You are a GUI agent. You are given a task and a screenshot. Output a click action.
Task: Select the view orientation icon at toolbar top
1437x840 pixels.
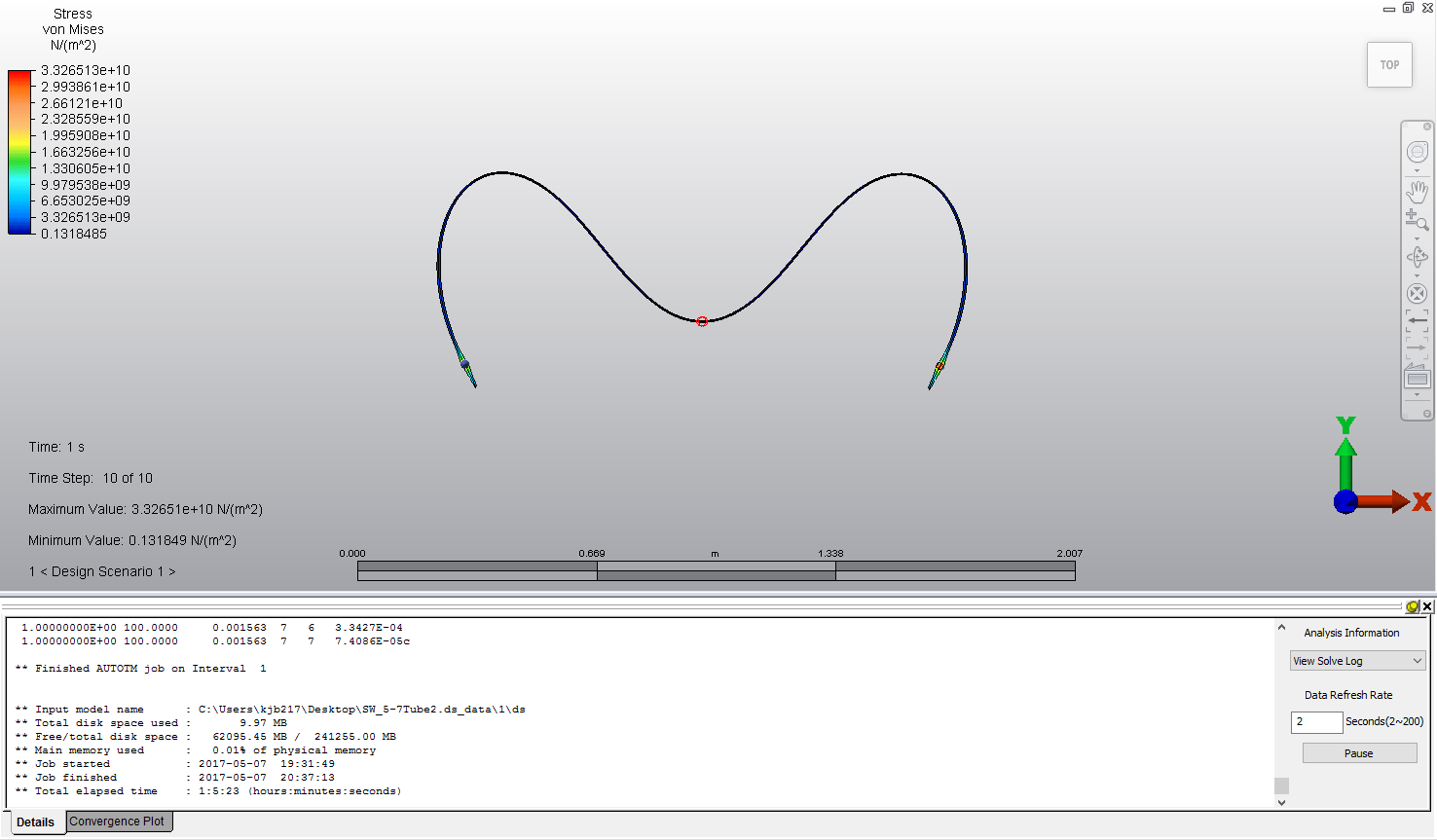tap(1418, 152)
